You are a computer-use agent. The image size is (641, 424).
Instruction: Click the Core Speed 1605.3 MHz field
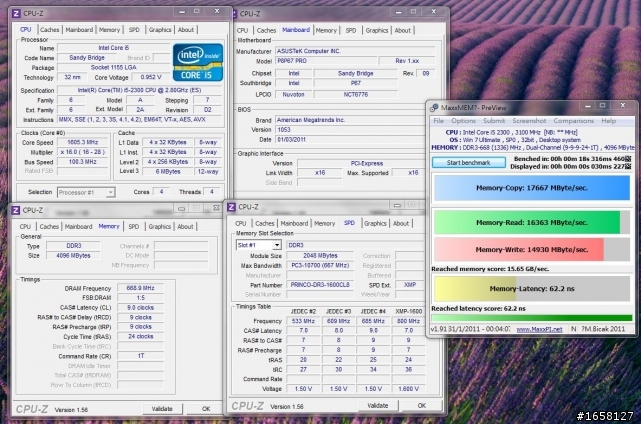83,142
